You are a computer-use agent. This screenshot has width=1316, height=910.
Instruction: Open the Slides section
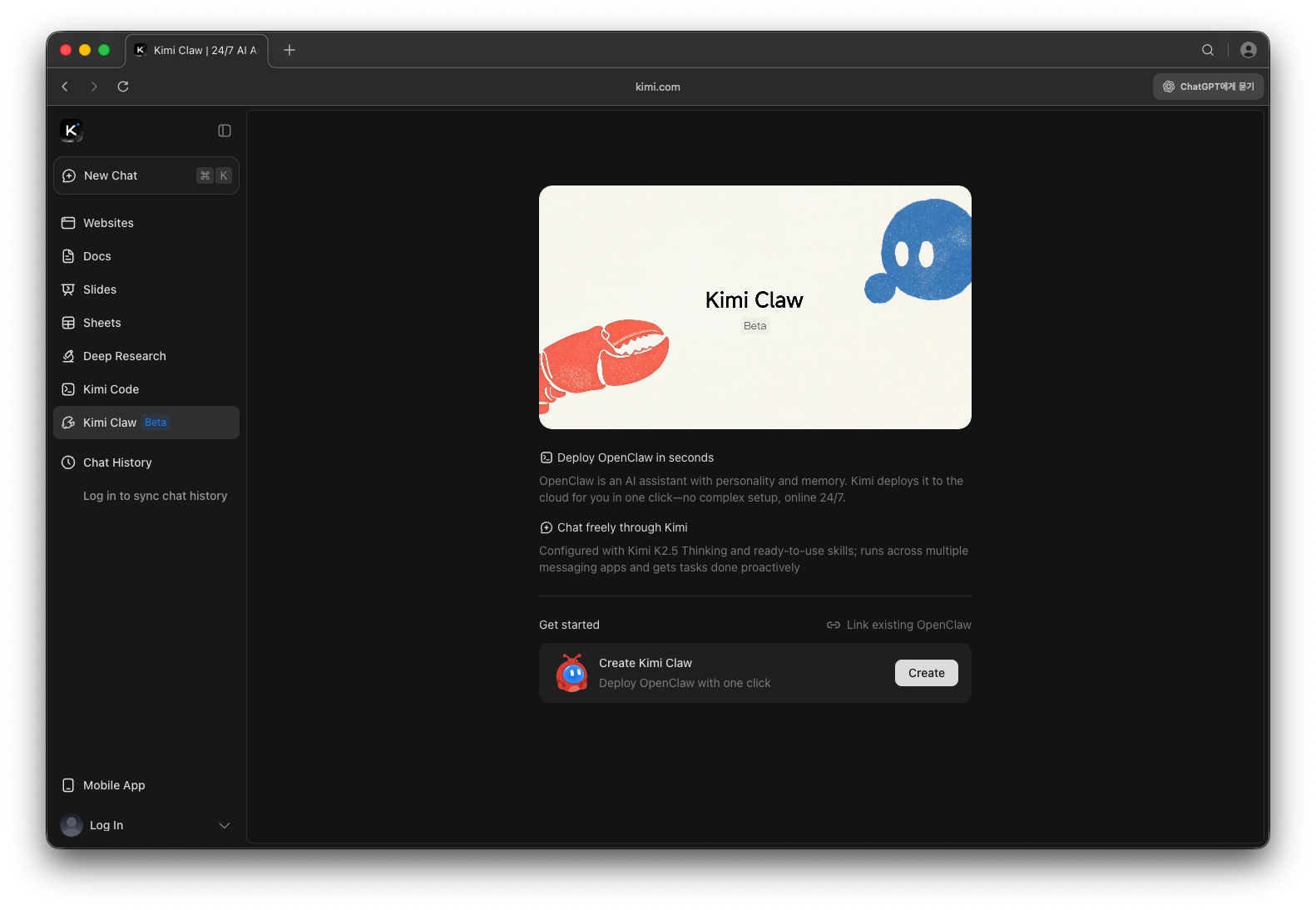coord(146,289)
